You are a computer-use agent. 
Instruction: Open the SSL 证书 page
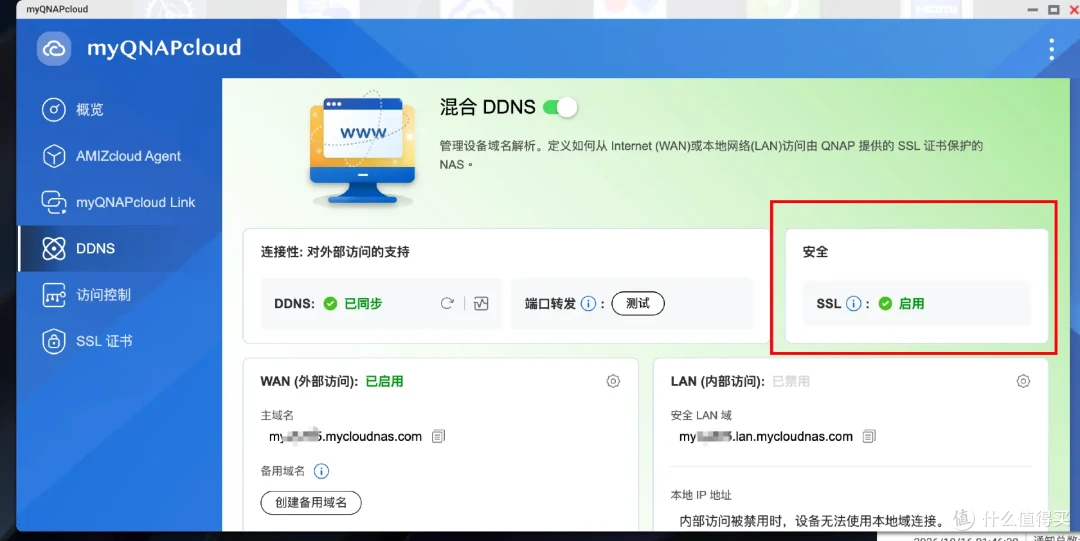87,341
